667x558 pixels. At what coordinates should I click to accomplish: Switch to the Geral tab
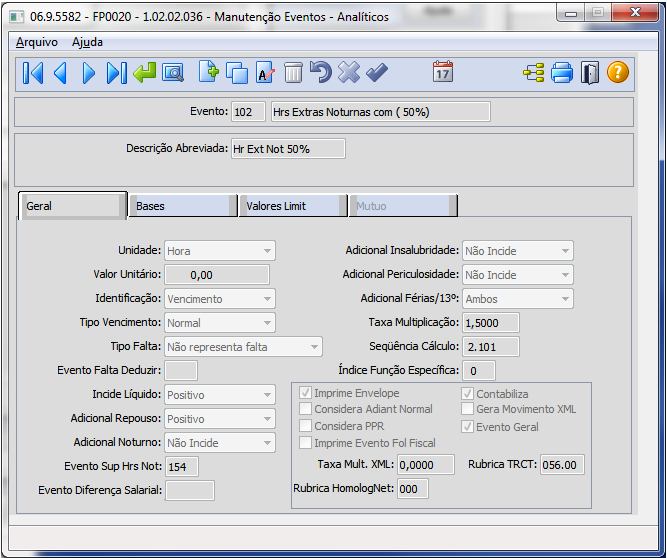click(x=72, y=206)
